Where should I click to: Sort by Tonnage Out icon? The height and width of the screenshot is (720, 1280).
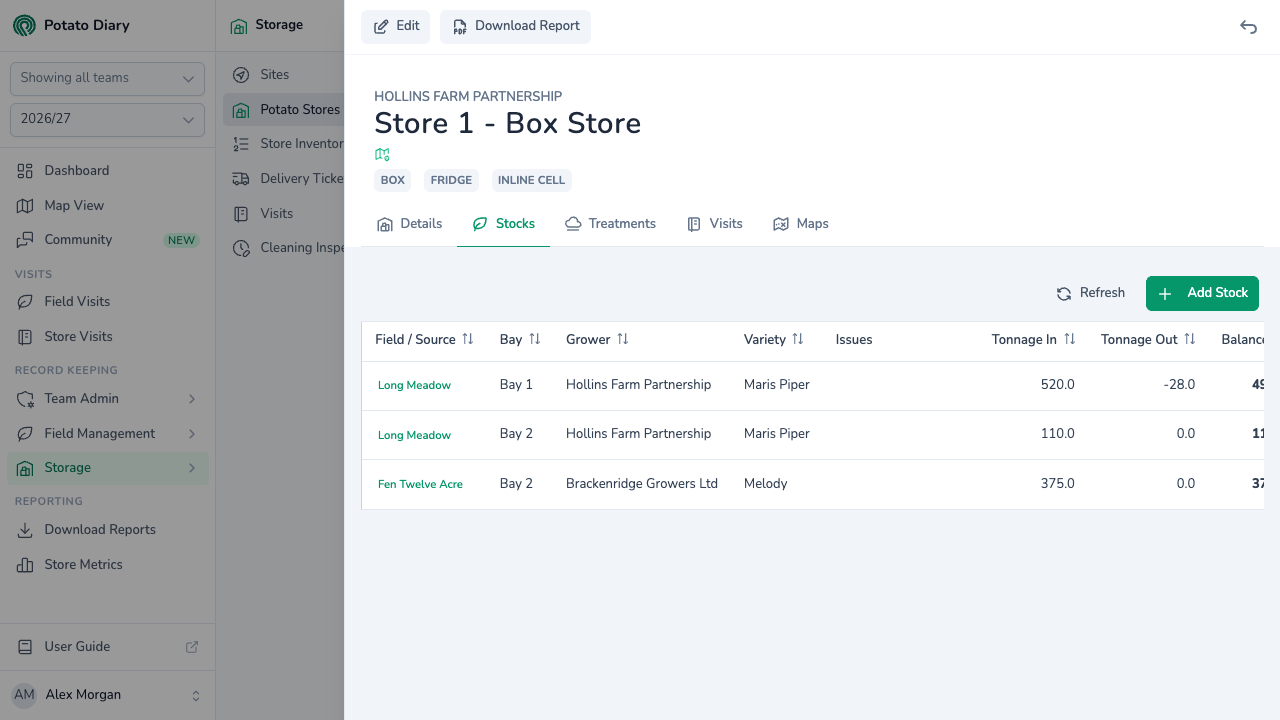(1190, 339)
